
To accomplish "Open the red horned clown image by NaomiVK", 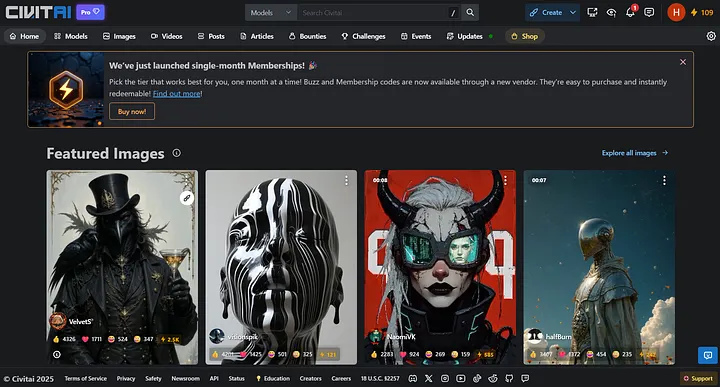I will (x=440, y=267).
